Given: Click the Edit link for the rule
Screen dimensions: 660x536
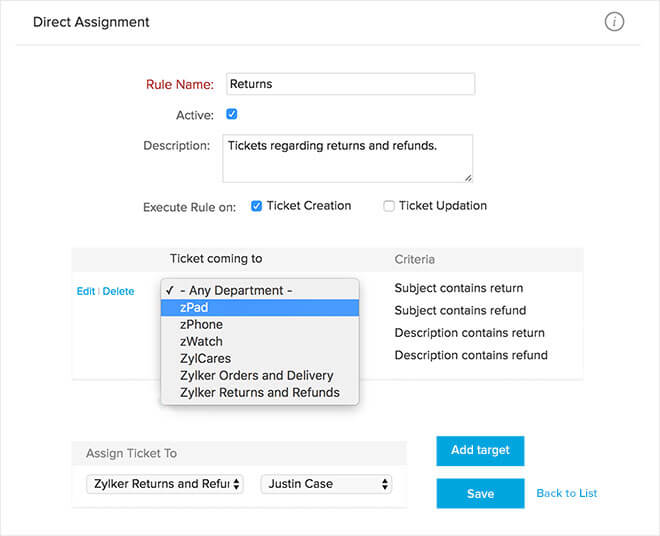Looking at the screenshot, I should coord(86,292).
